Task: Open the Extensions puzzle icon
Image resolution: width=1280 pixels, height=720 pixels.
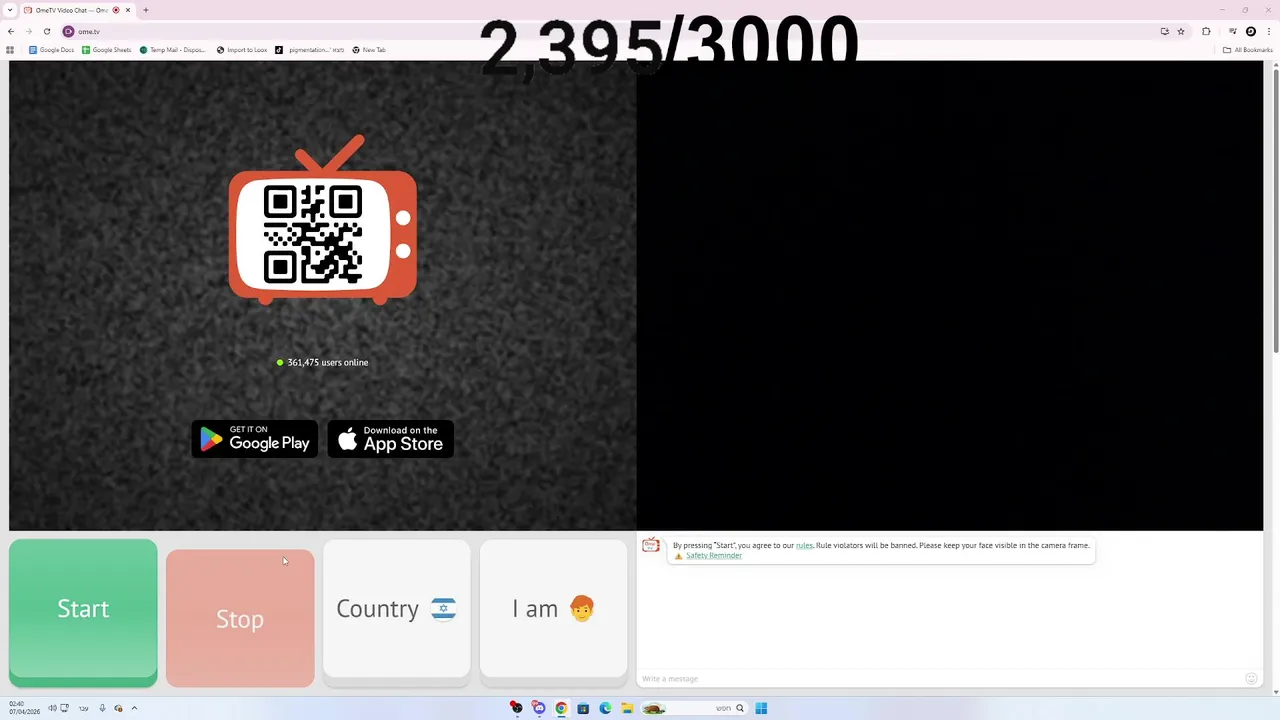Action: [x=1206, y=31]
